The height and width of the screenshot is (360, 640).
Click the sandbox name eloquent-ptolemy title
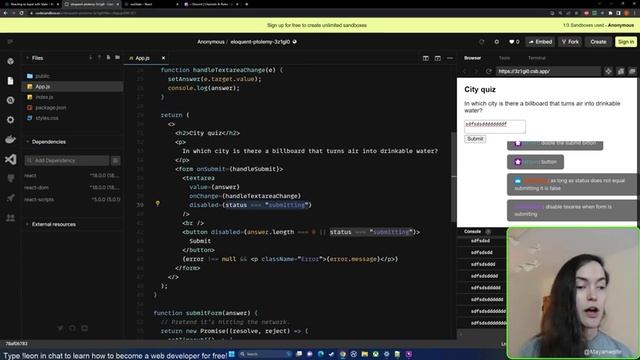click(260, 42)
